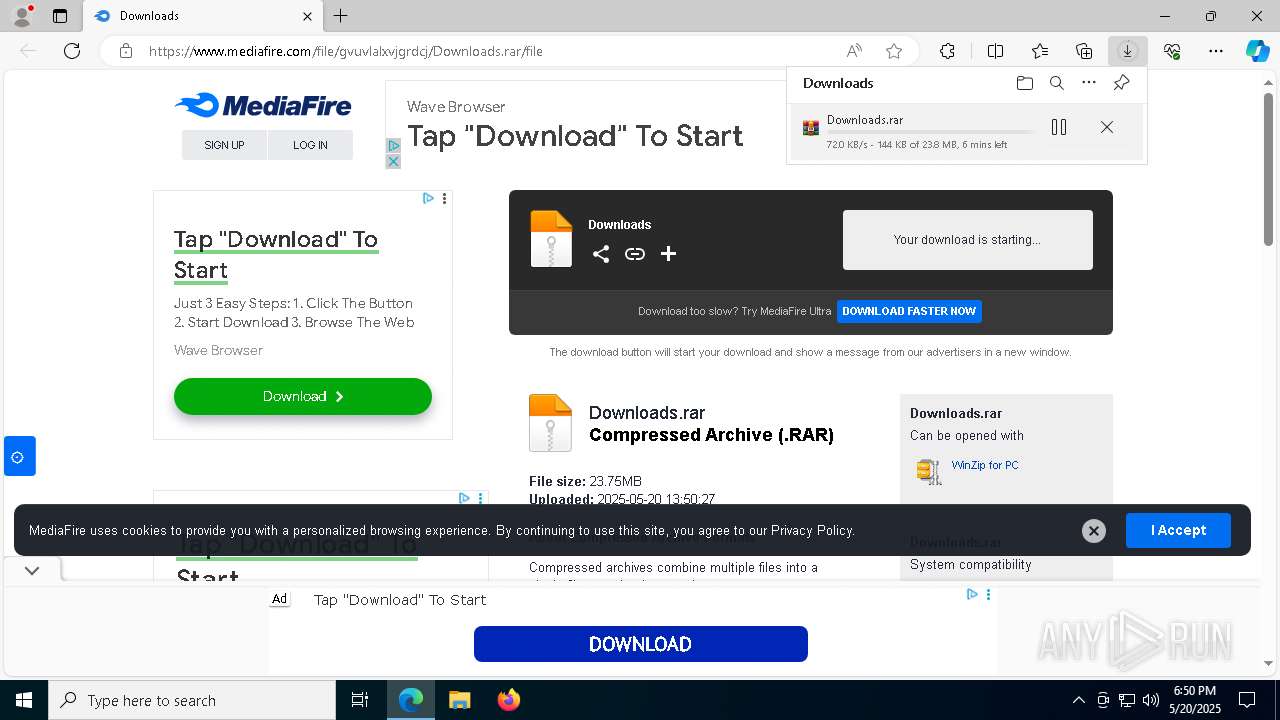1280x720 pixels.
Task: Click blue DOWNLOAD button in bottom ad
Action: tap(641, 644)
